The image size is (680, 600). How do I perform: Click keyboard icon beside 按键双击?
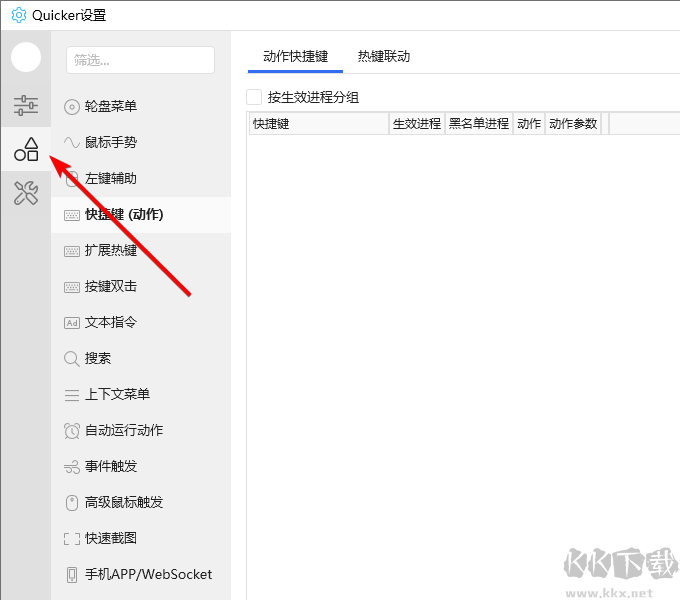pos(72,287)
